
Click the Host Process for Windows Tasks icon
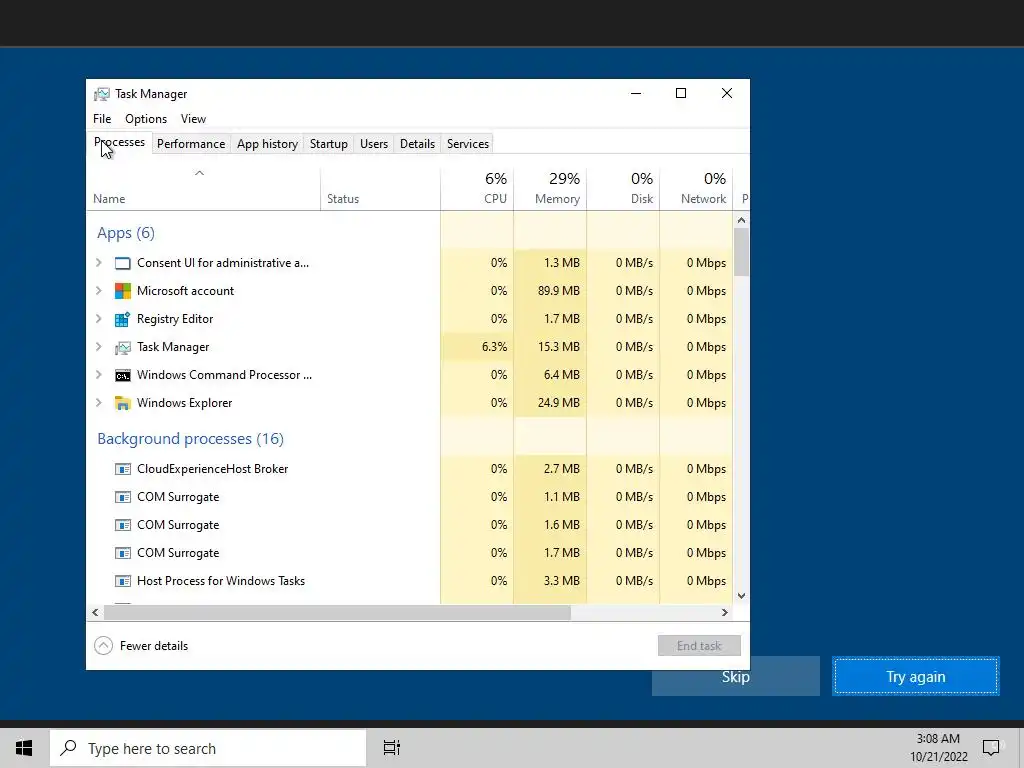coord(123,581)
